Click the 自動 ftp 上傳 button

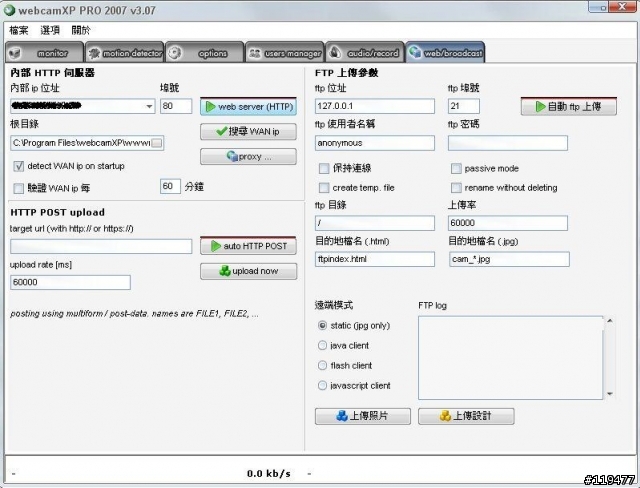pos(569,106)
